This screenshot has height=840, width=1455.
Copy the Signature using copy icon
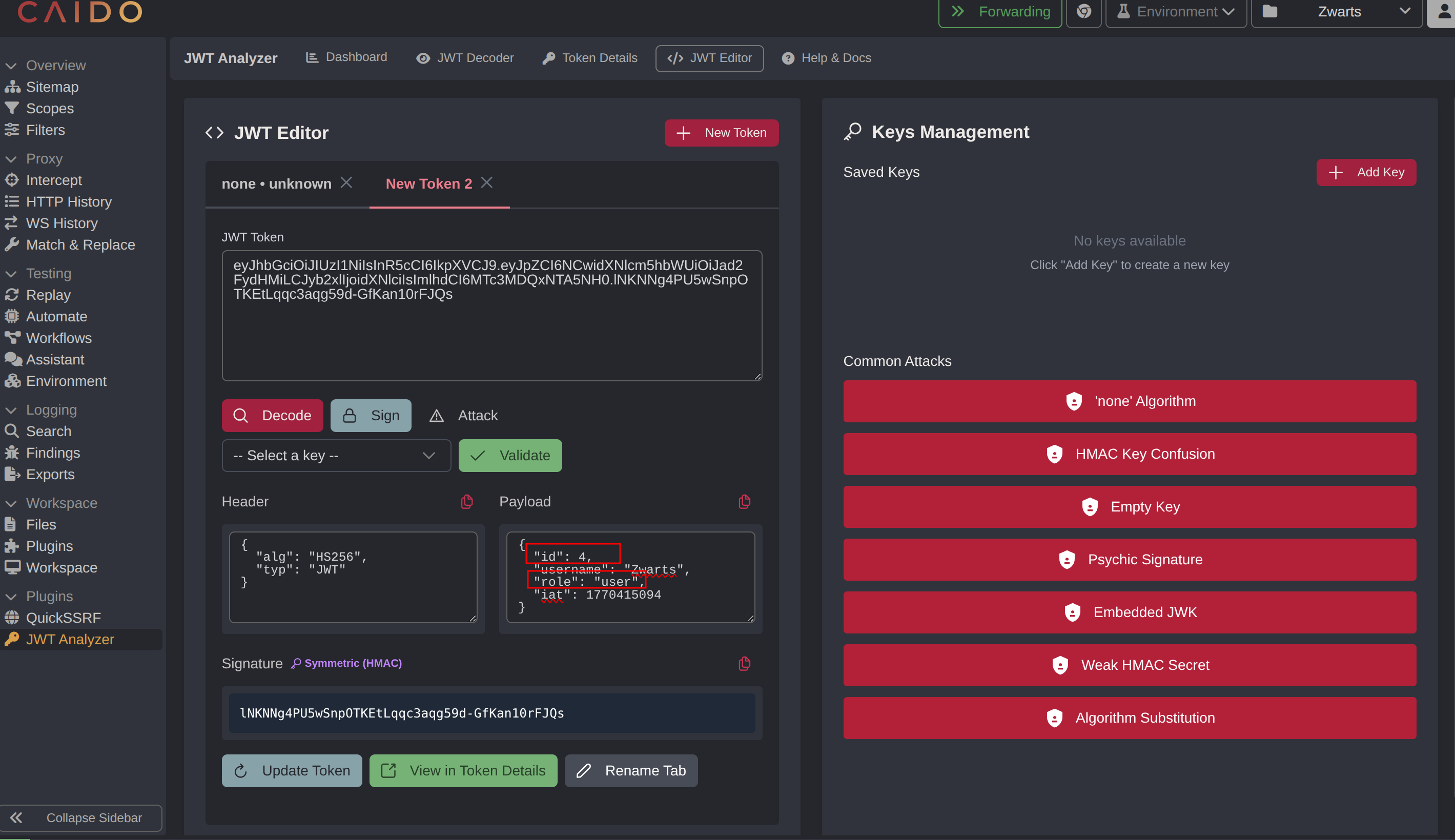tap(744, 664)
